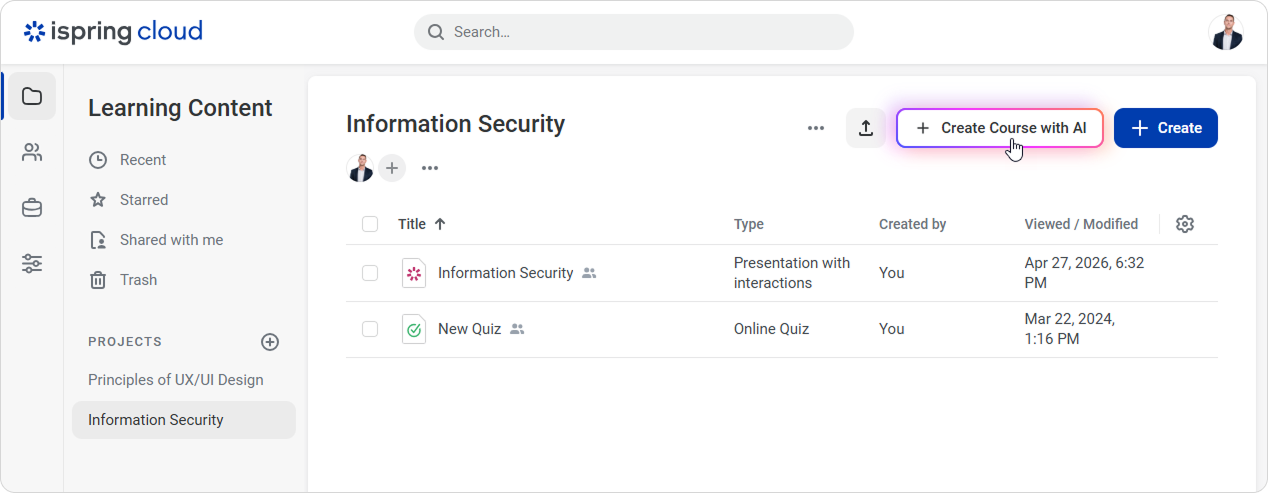Add a collaborator with plus beside avatar
The image size is (1268, 493).
click(392, 168)
